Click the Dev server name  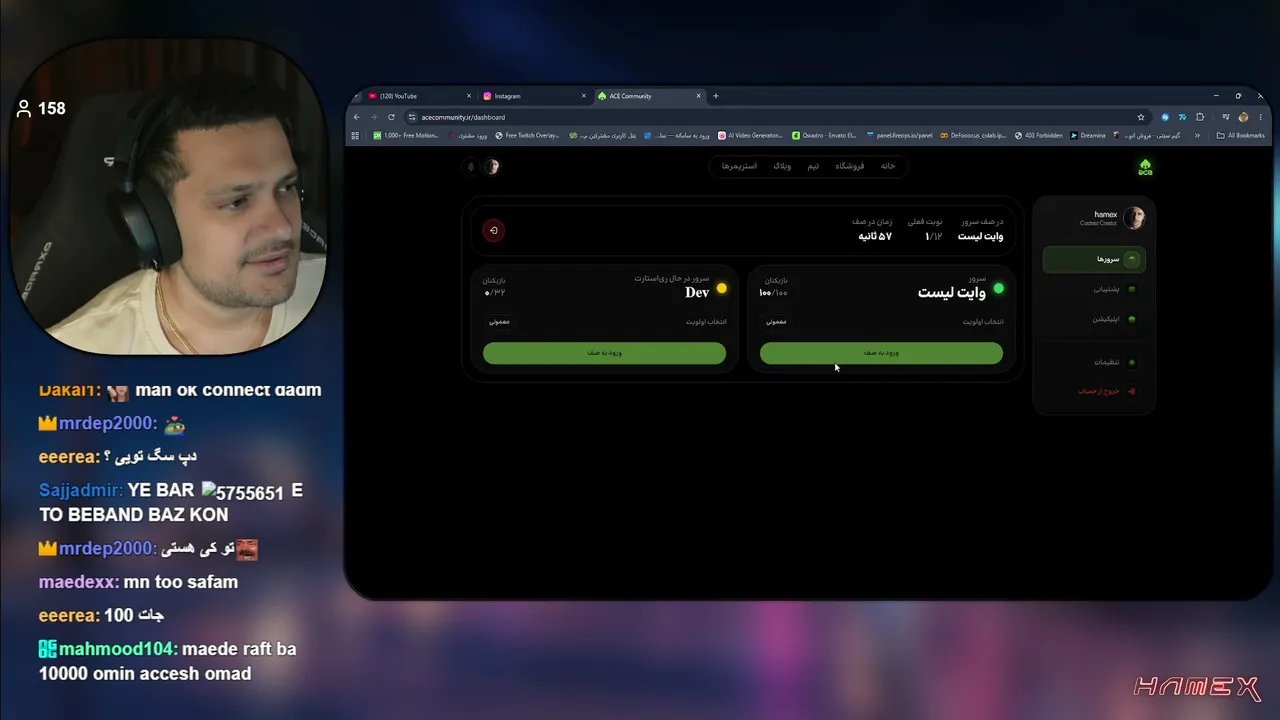(x=697, y=293)
